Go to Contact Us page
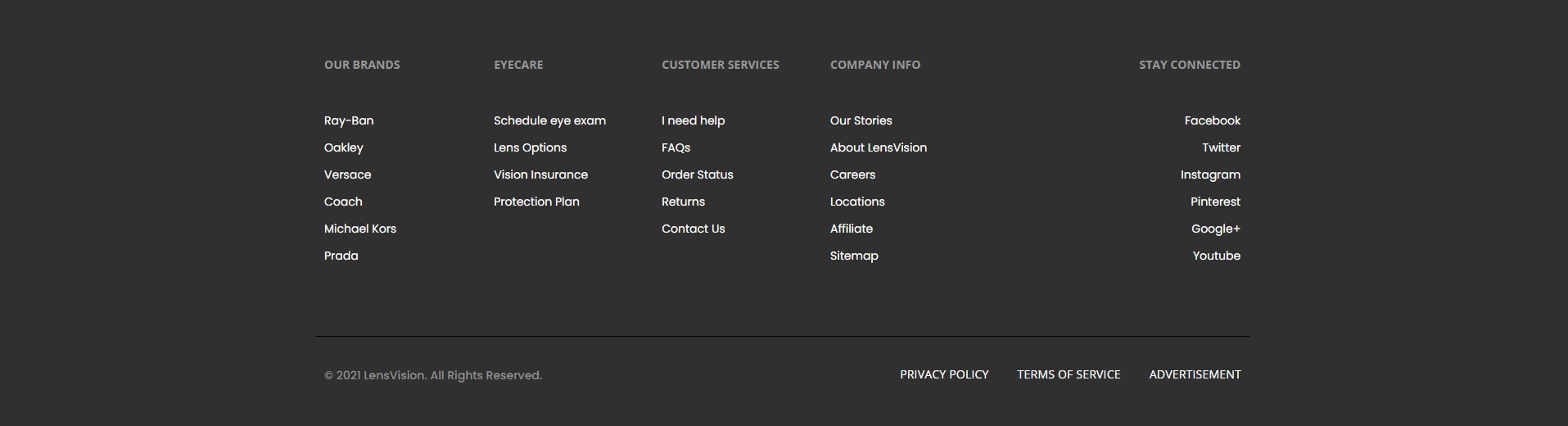 click(x=694, y=229)
